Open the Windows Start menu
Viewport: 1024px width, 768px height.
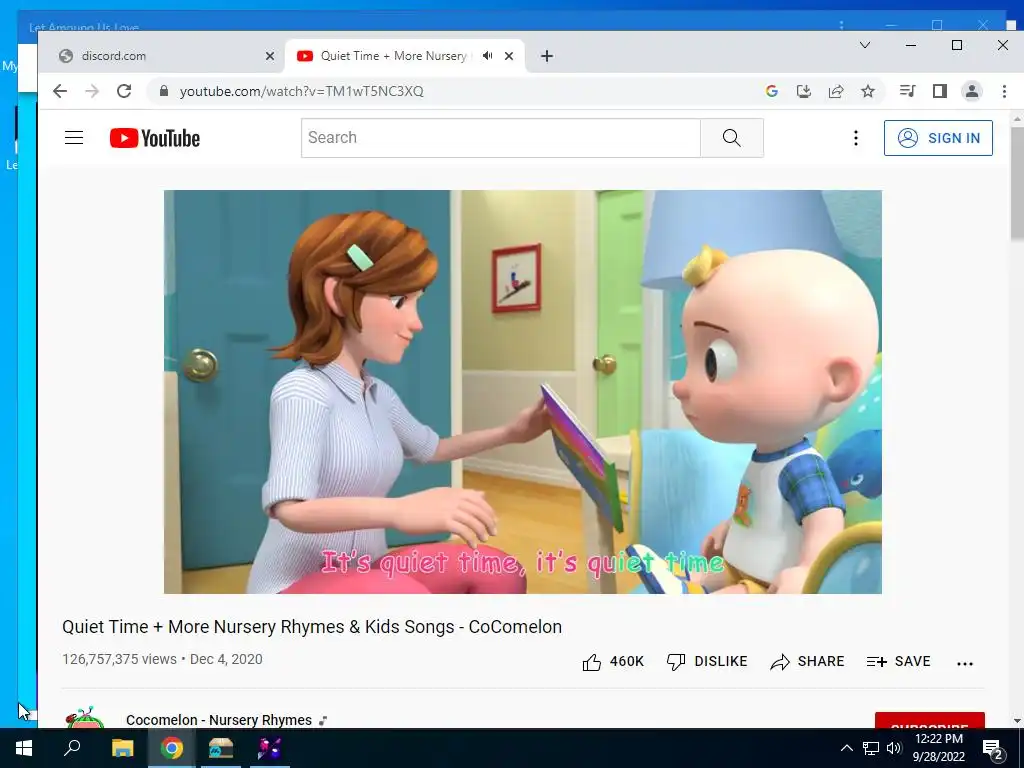(x=24, y=748)
